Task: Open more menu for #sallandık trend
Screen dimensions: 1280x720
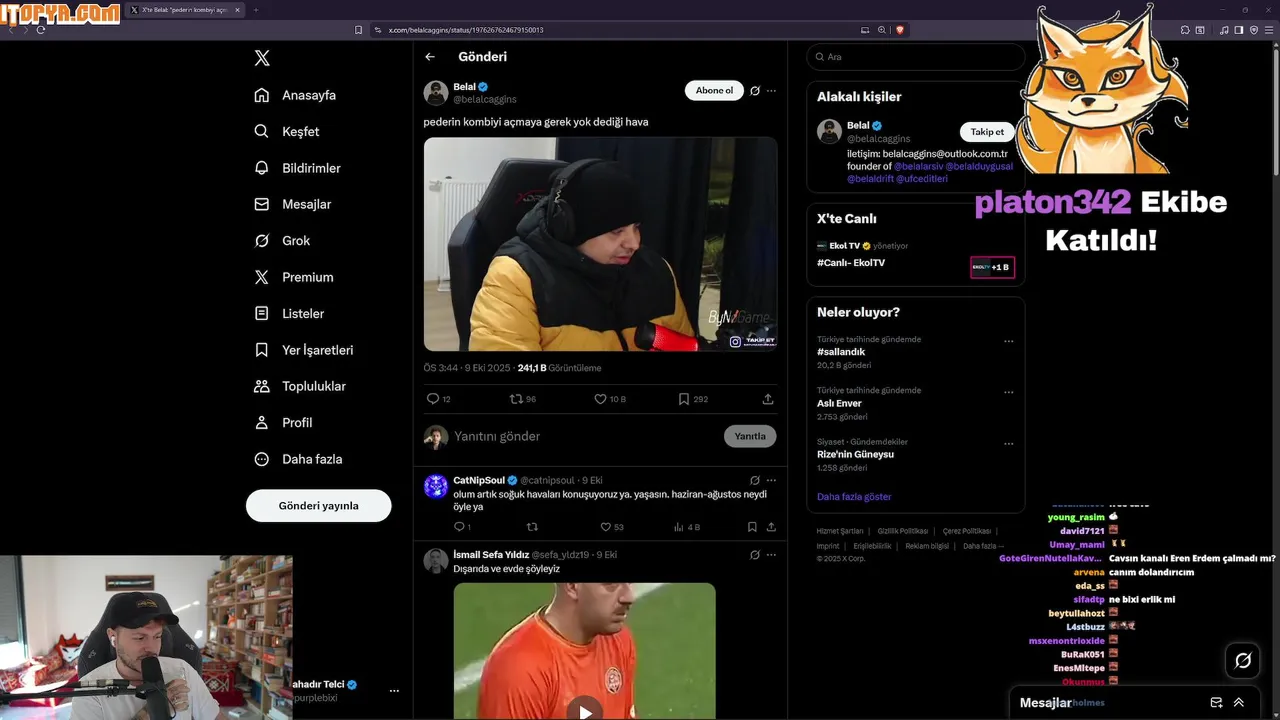Action: (x=1009, y=341)
